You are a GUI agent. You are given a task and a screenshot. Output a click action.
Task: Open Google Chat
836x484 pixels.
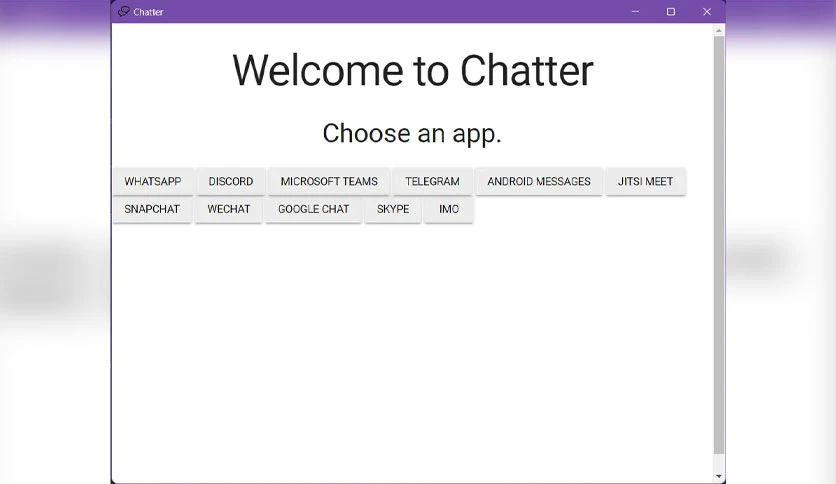[314, 209]
